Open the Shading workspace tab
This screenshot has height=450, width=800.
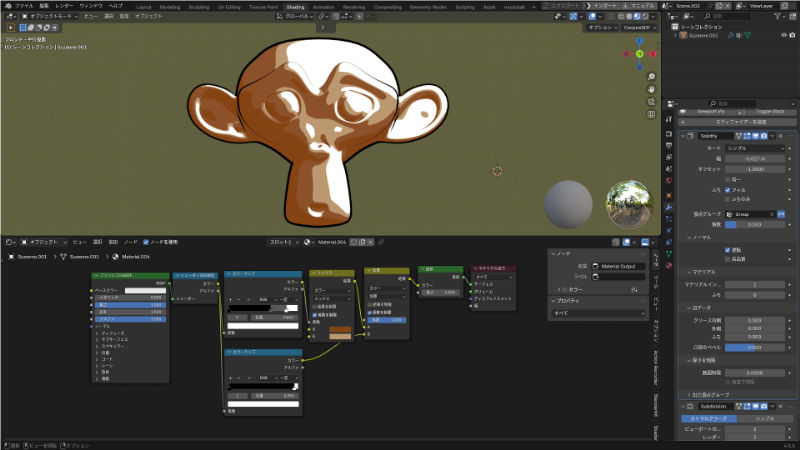(295, 6)
